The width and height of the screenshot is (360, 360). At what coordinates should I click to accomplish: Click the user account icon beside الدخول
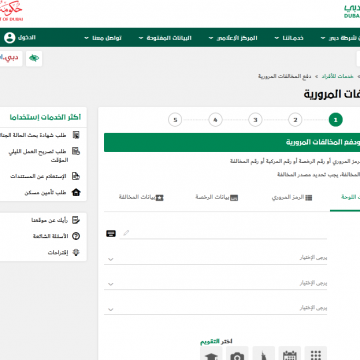tap(10, 38)
